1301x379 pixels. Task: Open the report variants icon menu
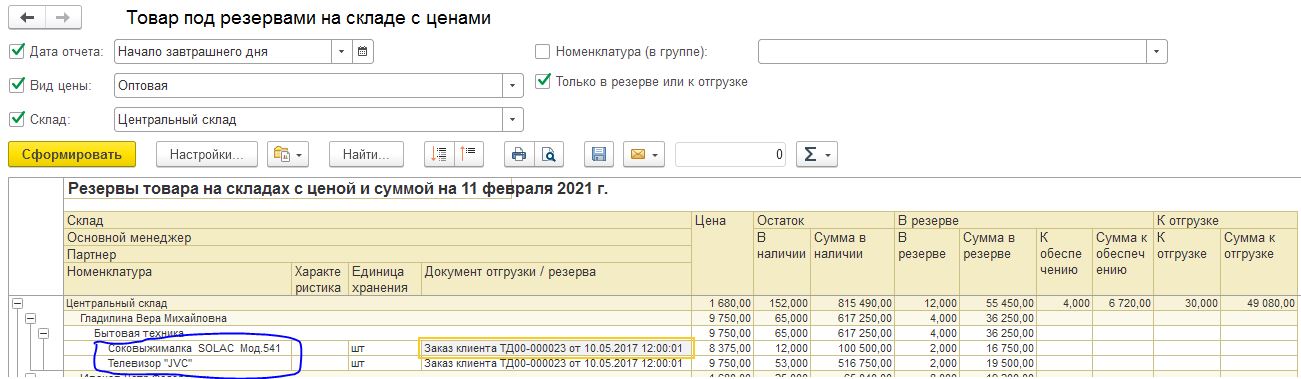pyautogui.click(x=289, y=155)
